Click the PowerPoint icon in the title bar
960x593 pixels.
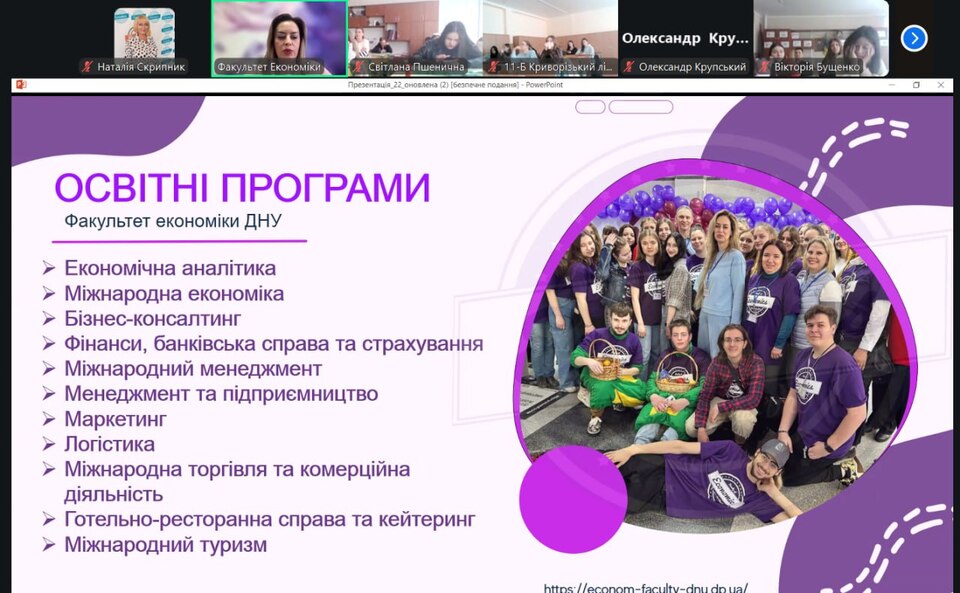click(x=21, y=85)
